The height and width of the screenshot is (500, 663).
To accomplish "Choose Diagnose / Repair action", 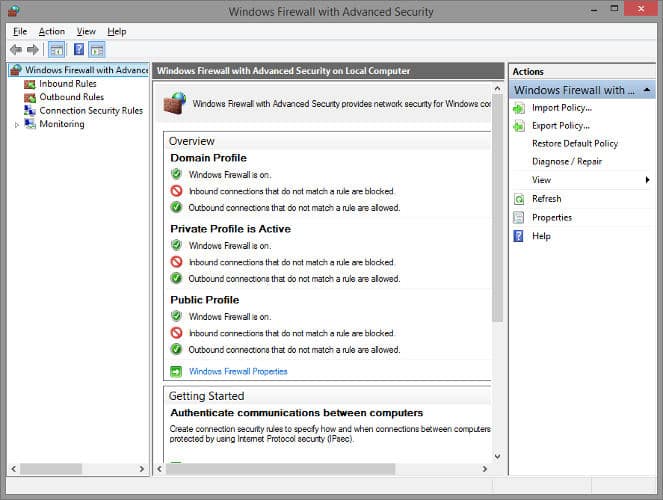I will (x=567, y=161).
